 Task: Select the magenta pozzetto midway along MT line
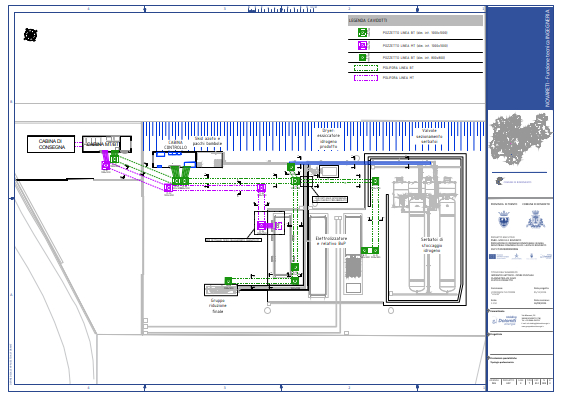point(261,188)
